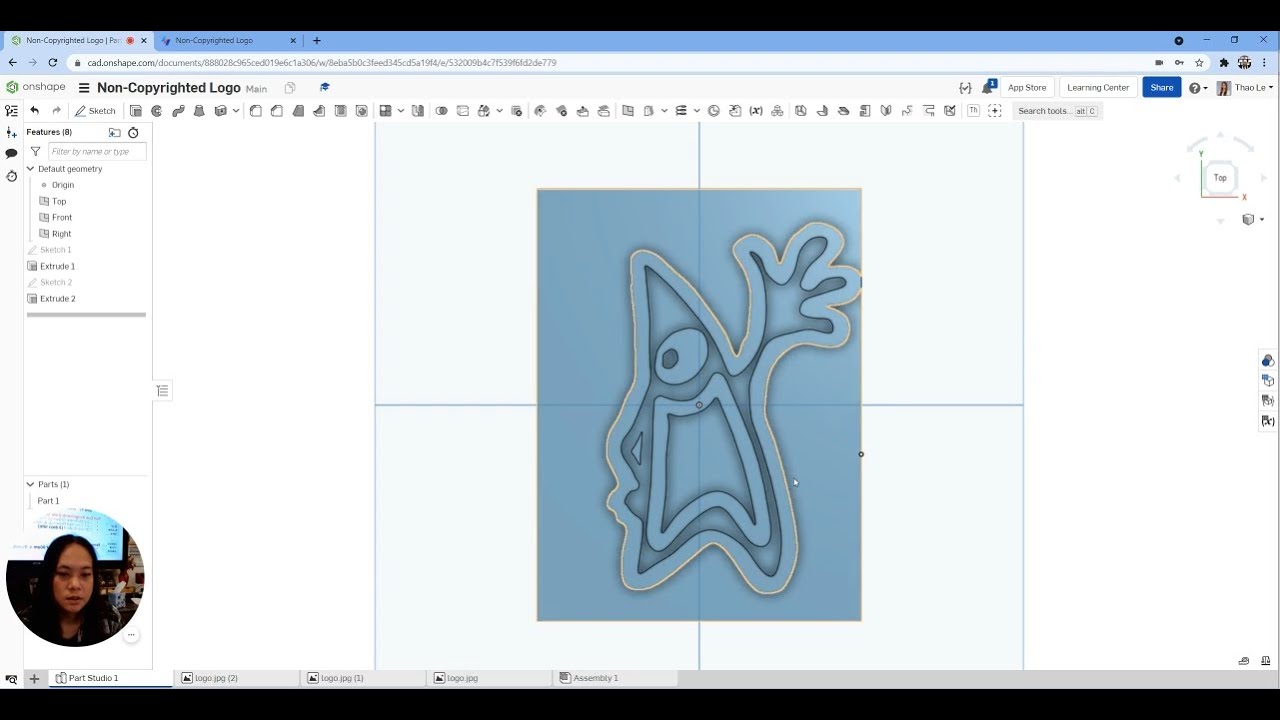Image resolution: width=1280 pixels, height=720 pixels.
Task: Open rollback history clock icon in Features panel
Action: [x=133, y=132]
